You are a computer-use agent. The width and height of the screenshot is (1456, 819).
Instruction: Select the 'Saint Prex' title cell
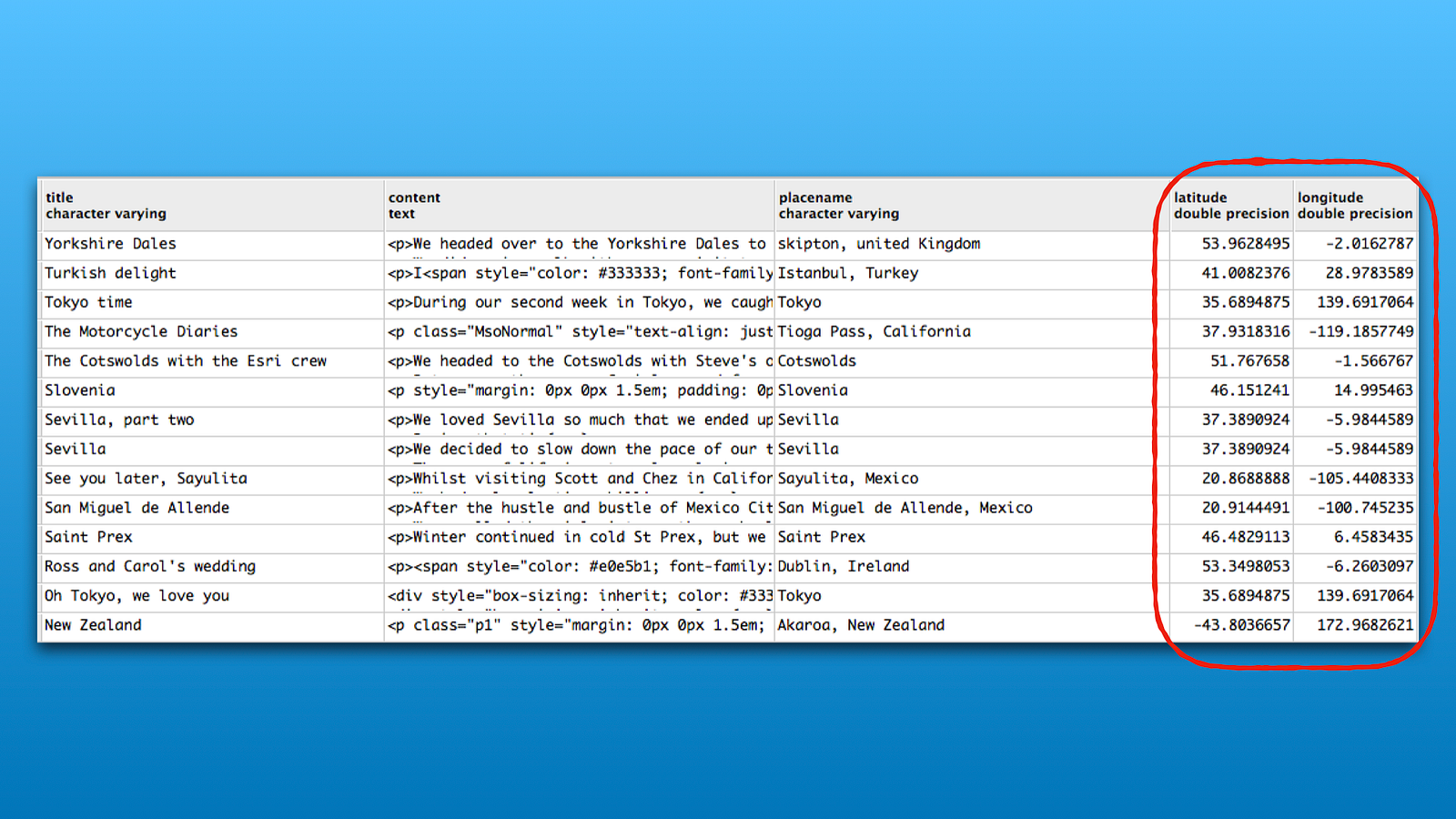pyautogui.click(x=212, y=537)
